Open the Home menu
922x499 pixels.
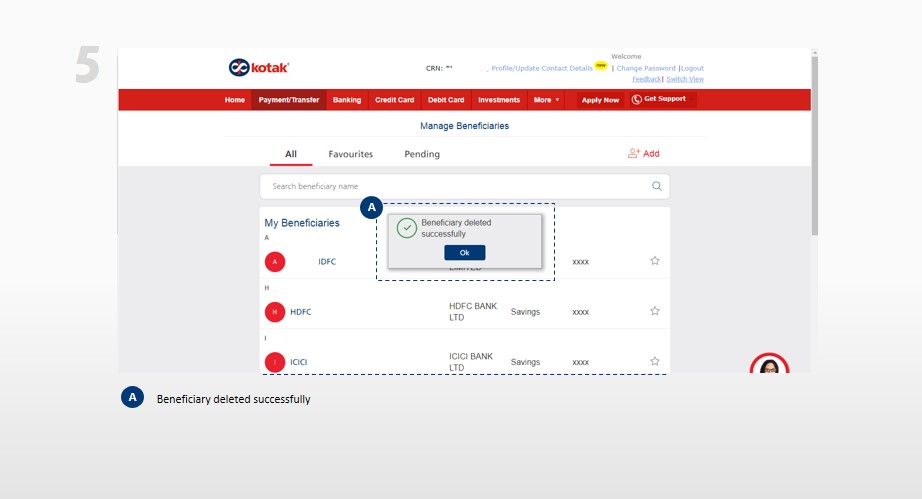click(235, 100)
